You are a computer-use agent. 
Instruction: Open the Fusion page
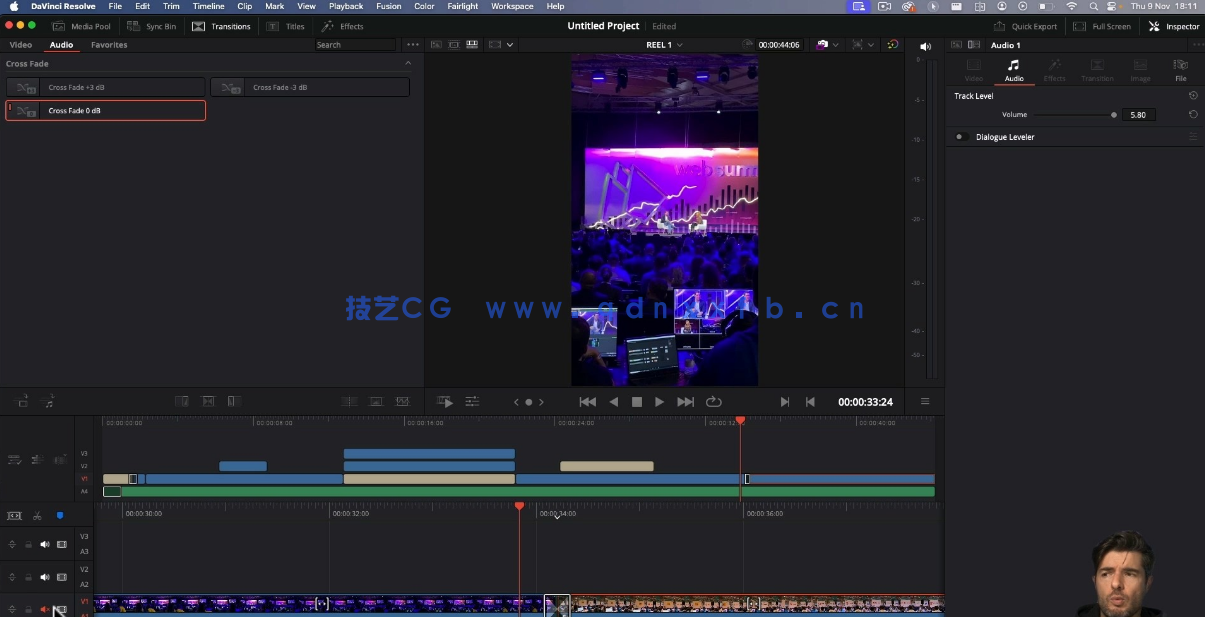pyautogui.click(x=389, y=6)
